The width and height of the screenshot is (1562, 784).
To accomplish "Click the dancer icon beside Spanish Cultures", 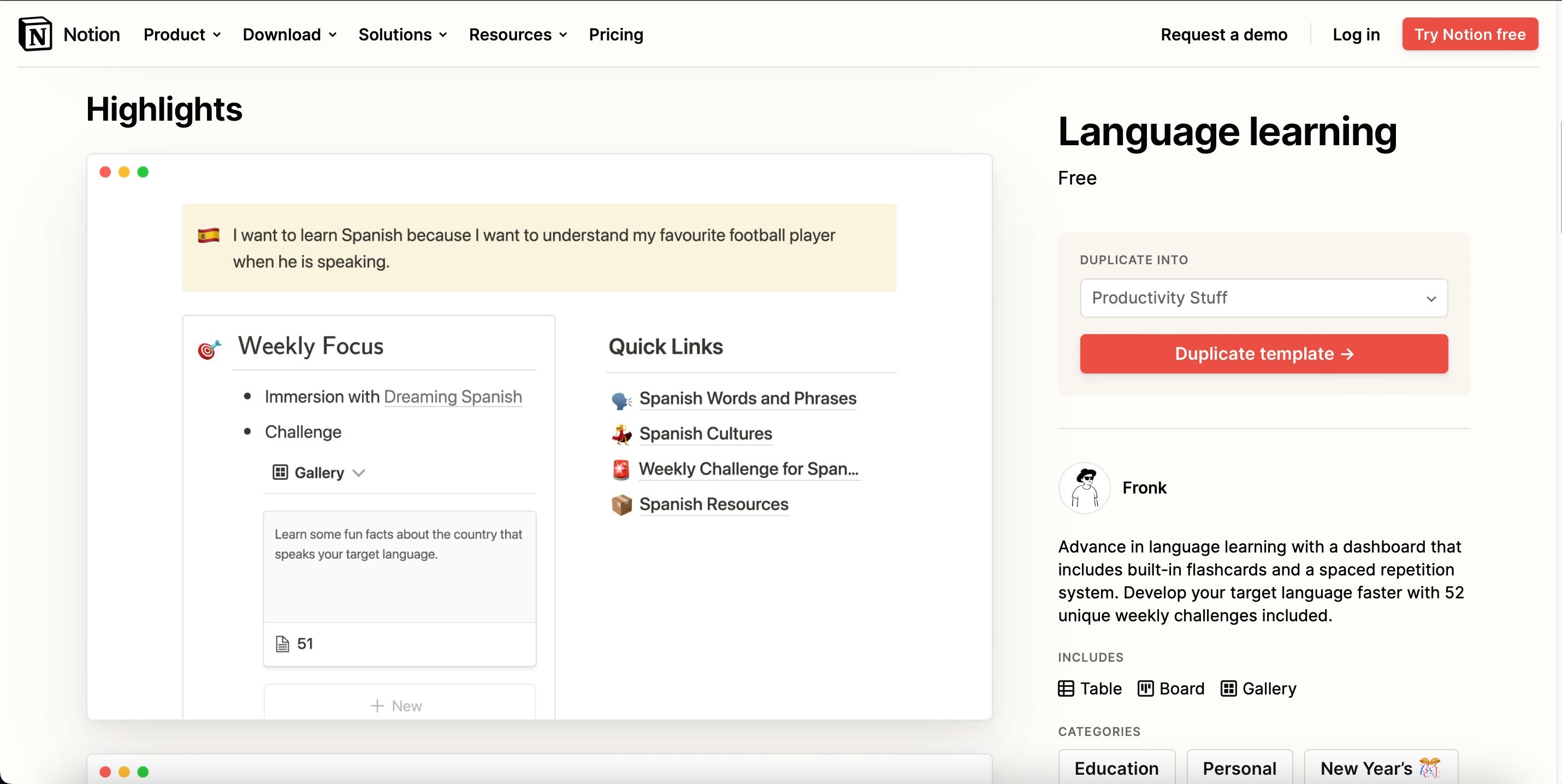I will [x=621, y=434].
